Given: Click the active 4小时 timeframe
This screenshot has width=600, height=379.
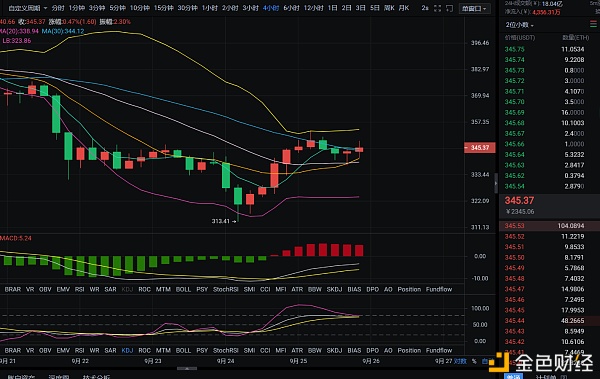Looking at the screenshot, I should click(271, 8).
